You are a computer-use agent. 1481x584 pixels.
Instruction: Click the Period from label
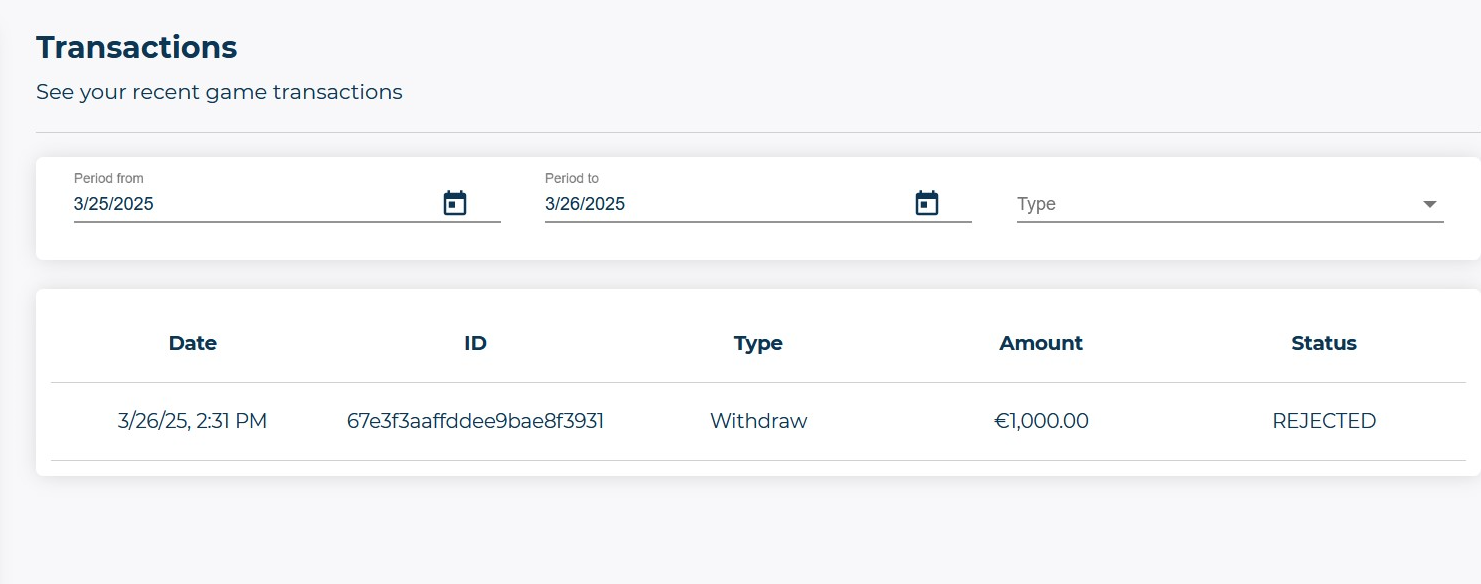(x=108, y=178)
